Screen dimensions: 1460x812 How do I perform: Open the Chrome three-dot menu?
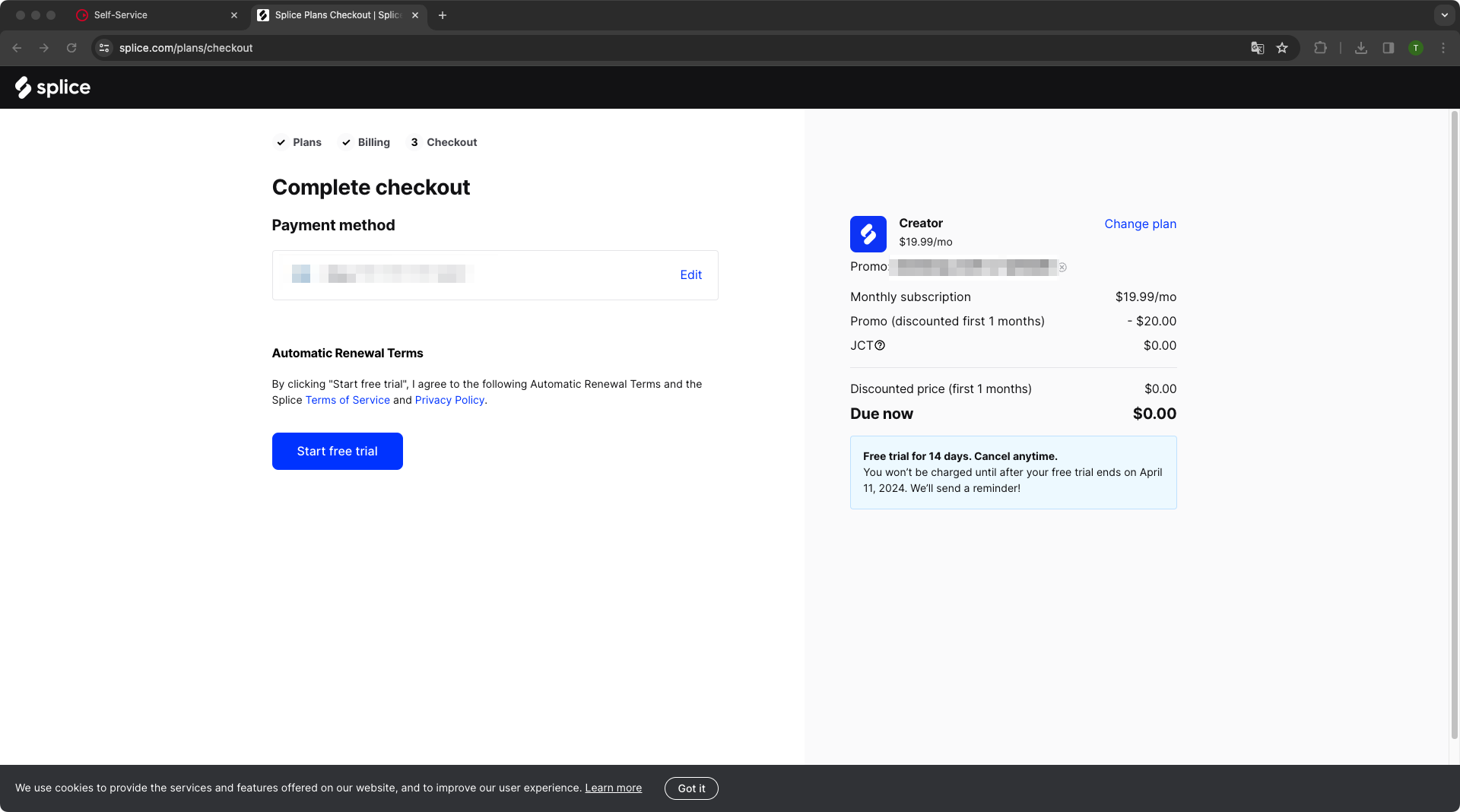click(x=1443, y=48)
